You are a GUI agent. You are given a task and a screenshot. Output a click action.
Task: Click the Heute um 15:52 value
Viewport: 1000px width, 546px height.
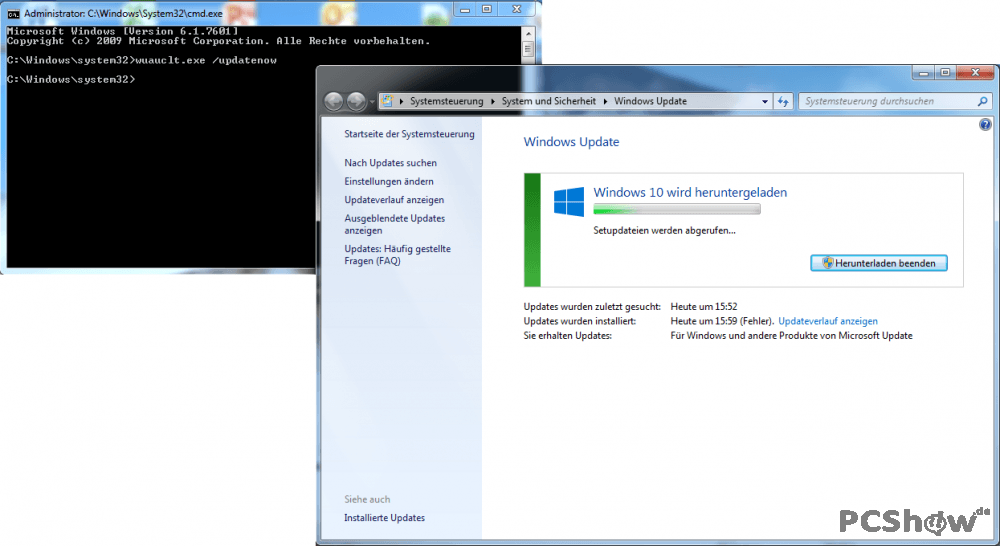coord(704,306)
